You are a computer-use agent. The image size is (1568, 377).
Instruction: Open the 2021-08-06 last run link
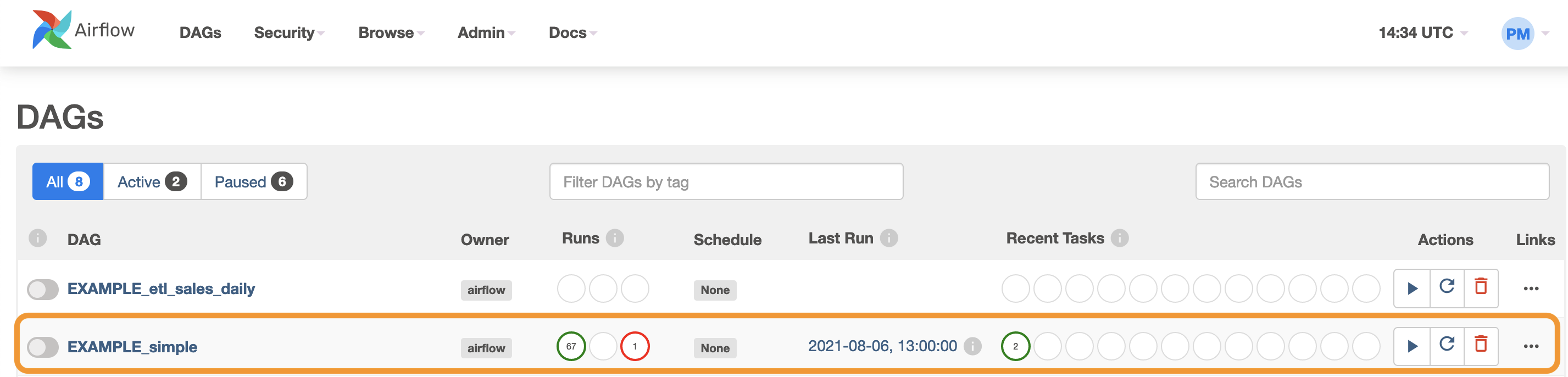(x=882, y=346)
